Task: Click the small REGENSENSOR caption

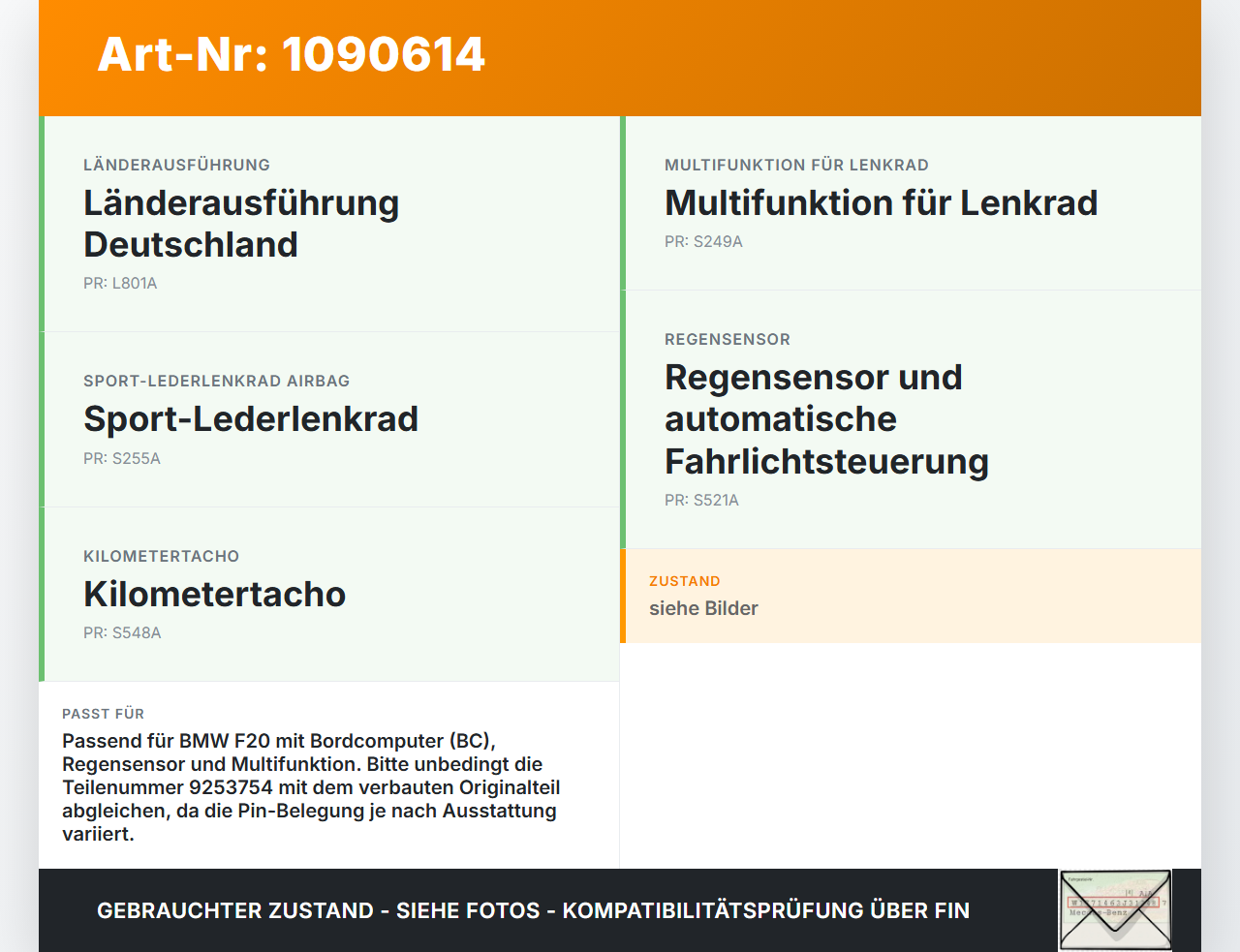Action: pyautogui.click(x=728, y=340)
